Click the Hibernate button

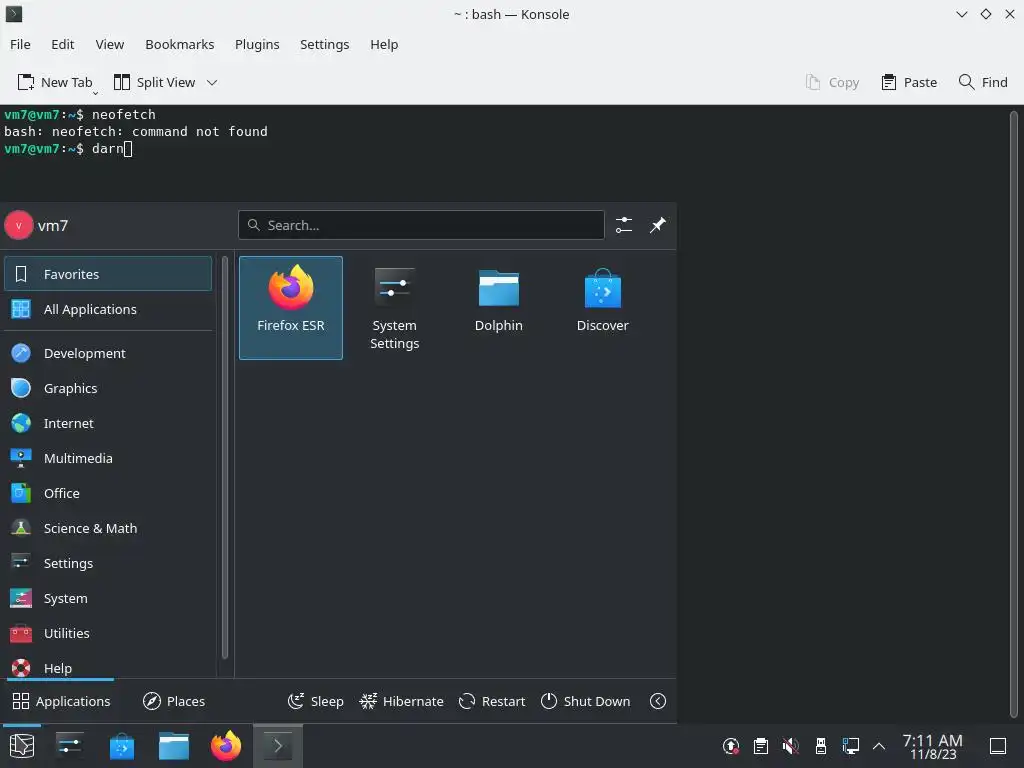tap(402, 701)
